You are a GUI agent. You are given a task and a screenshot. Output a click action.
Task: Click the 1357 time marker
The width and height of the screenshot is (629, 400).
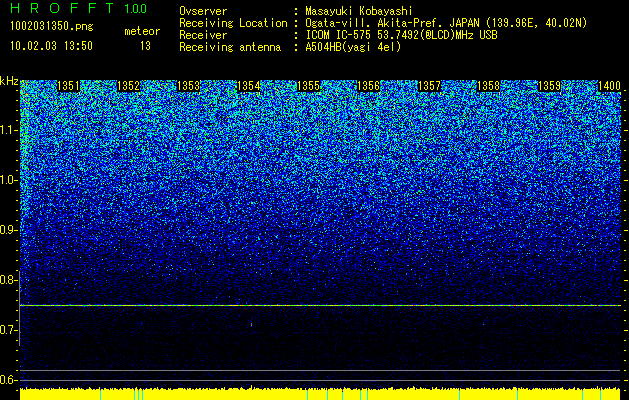[x=429, y=86]
